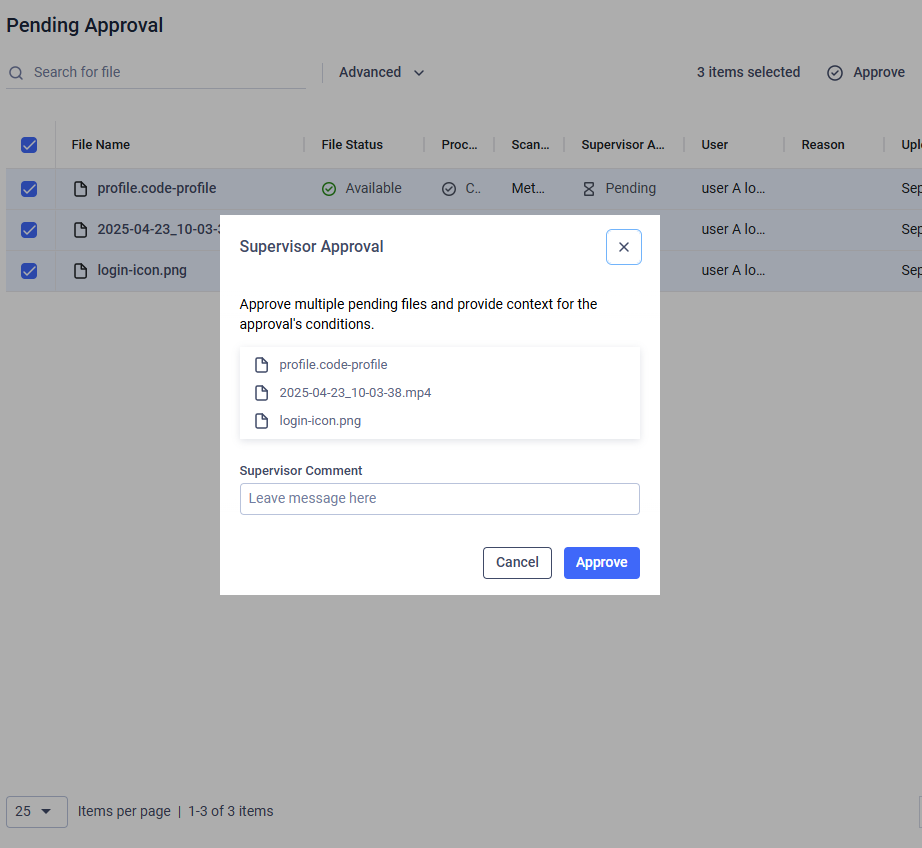Screen dimensions: 922x848
Task: Click file icon beside login-icon.png in dialog
Action: 262,421
